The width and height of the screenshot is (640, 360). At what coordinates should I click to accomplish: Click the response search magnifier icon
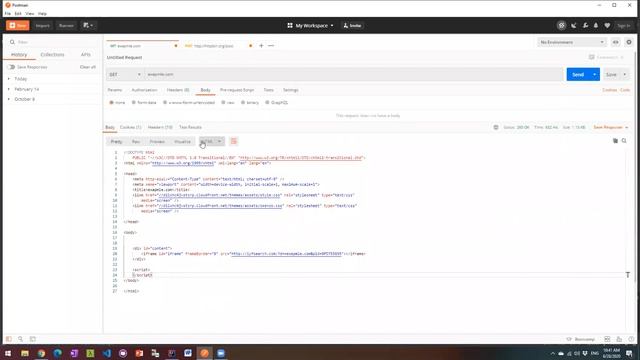pyautogui.click(x=624, y=141)
